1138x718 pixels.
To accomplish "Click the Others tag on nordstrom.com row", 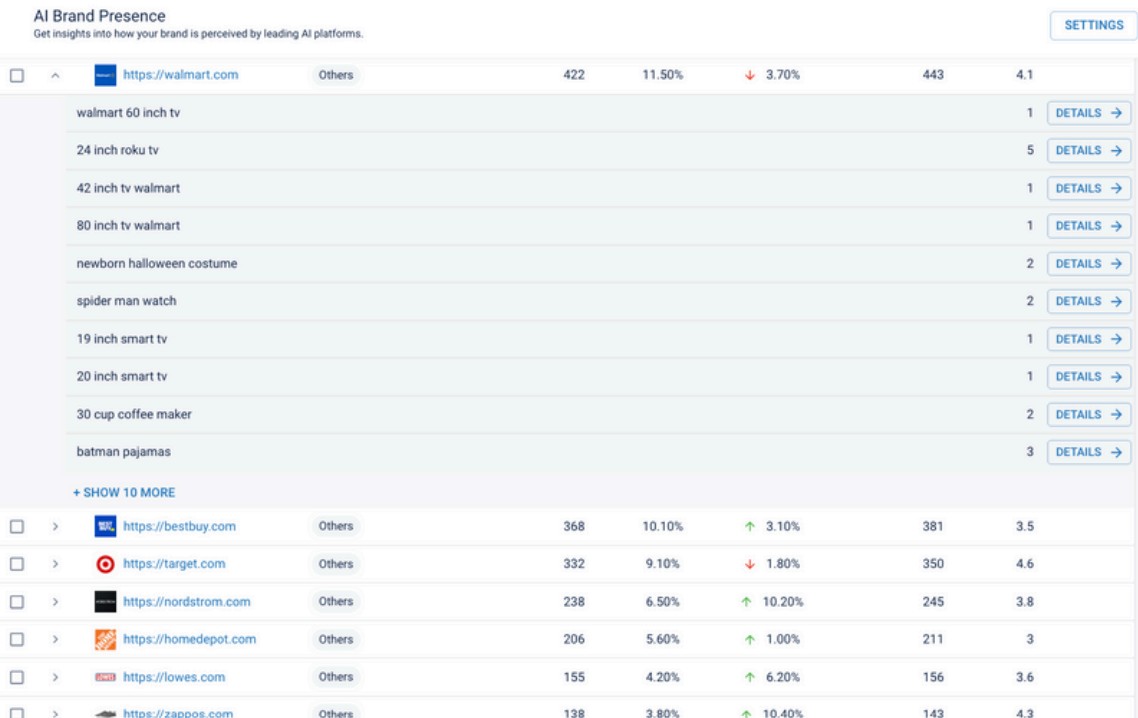I will 335,602.
